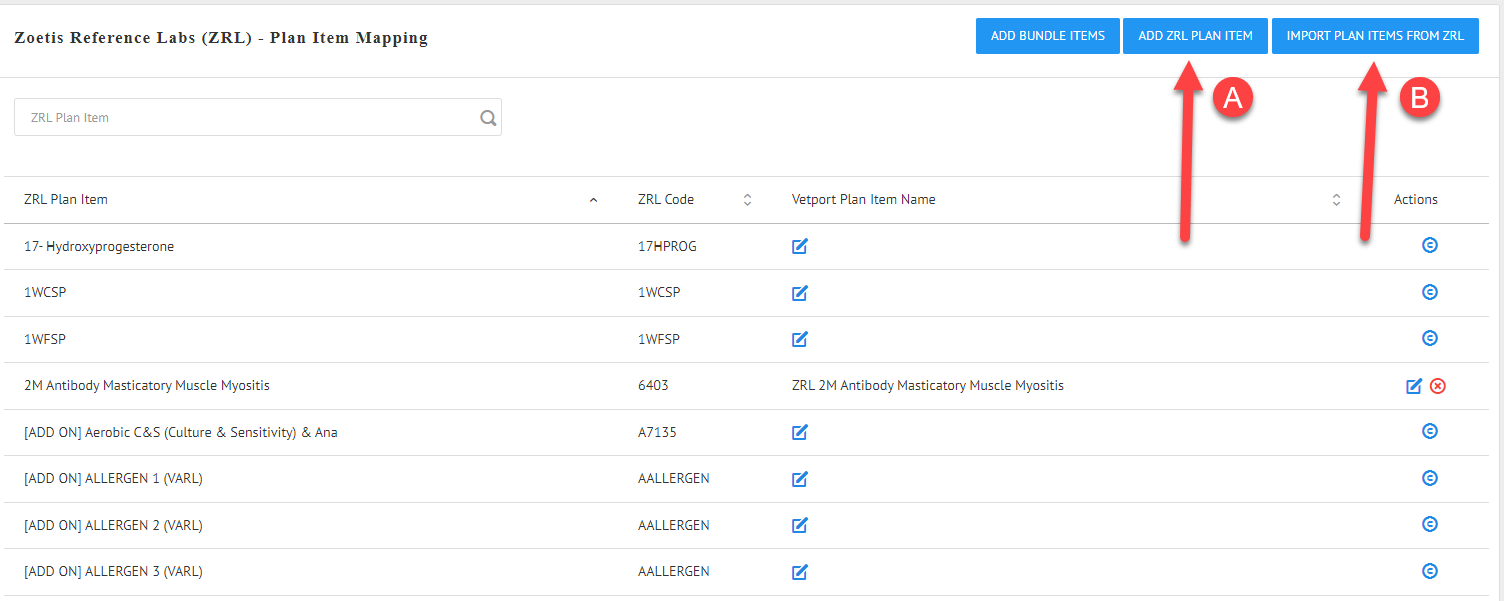Click Actions edit icon for 2M Antibody row
This screenshot has height=601, width=1504.
1414,386
